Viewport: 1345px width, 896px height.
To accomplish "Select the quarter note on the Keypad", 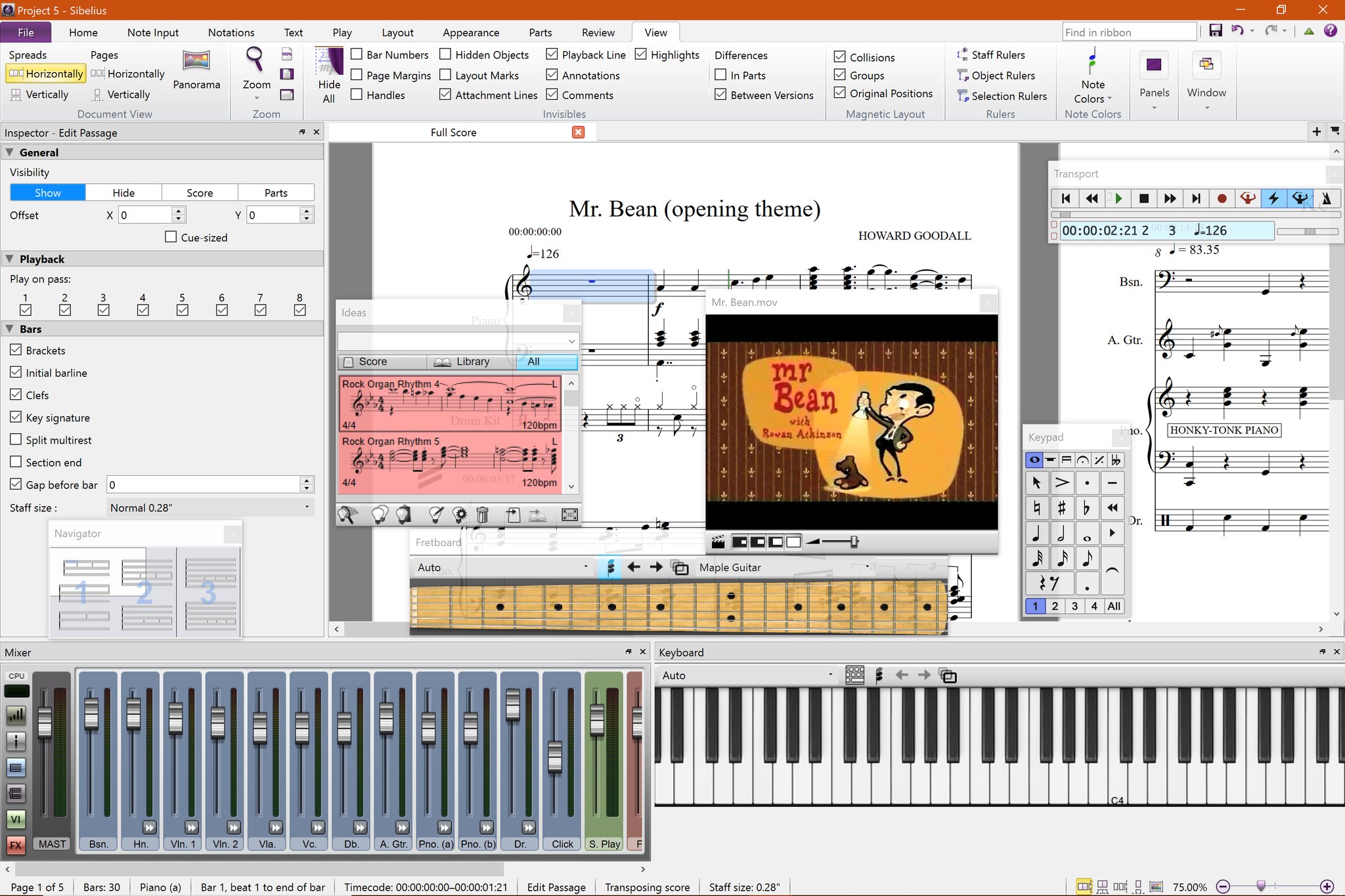I will 1036,533.
